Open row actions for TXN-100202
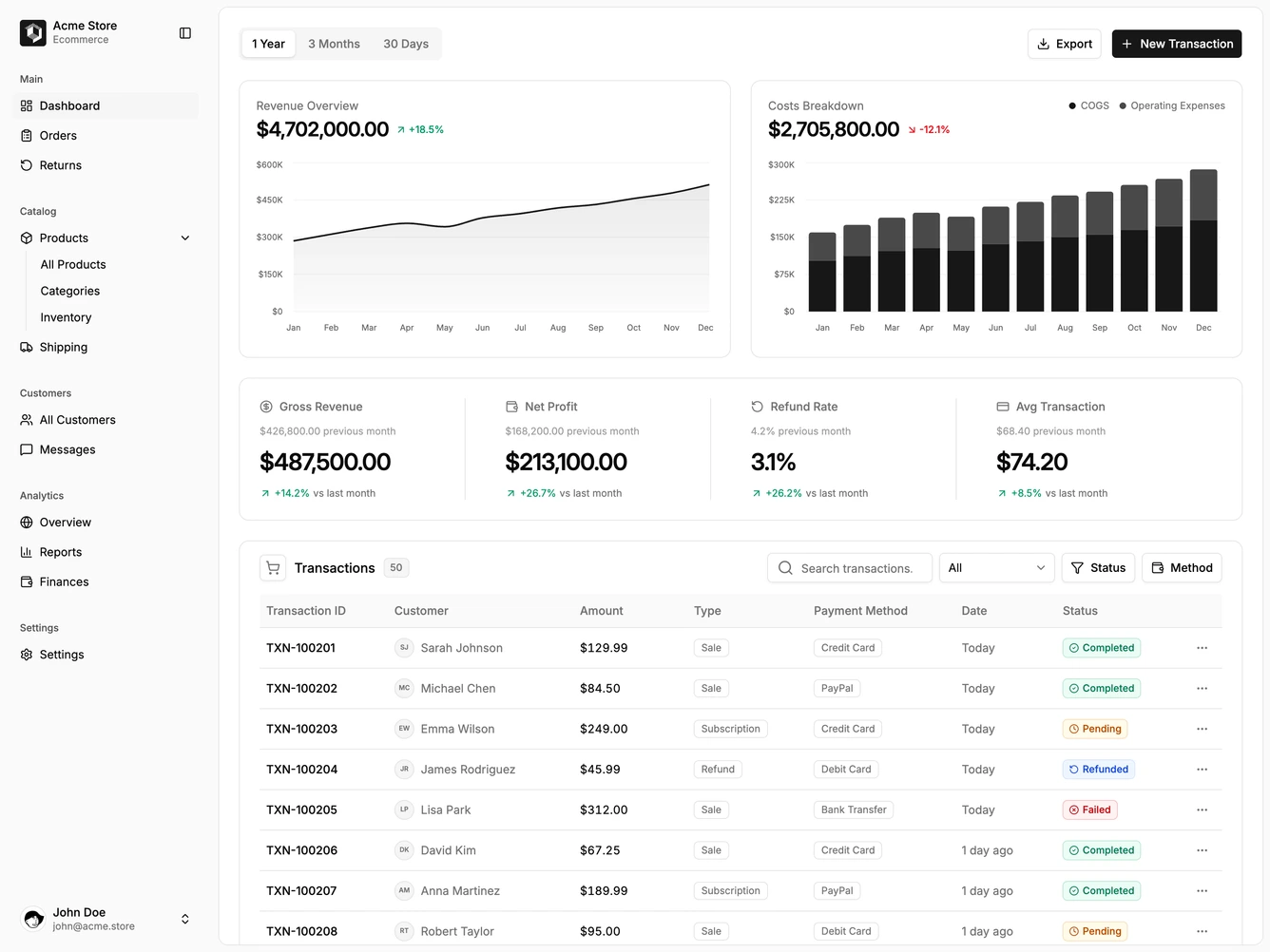 [1203, 689]
